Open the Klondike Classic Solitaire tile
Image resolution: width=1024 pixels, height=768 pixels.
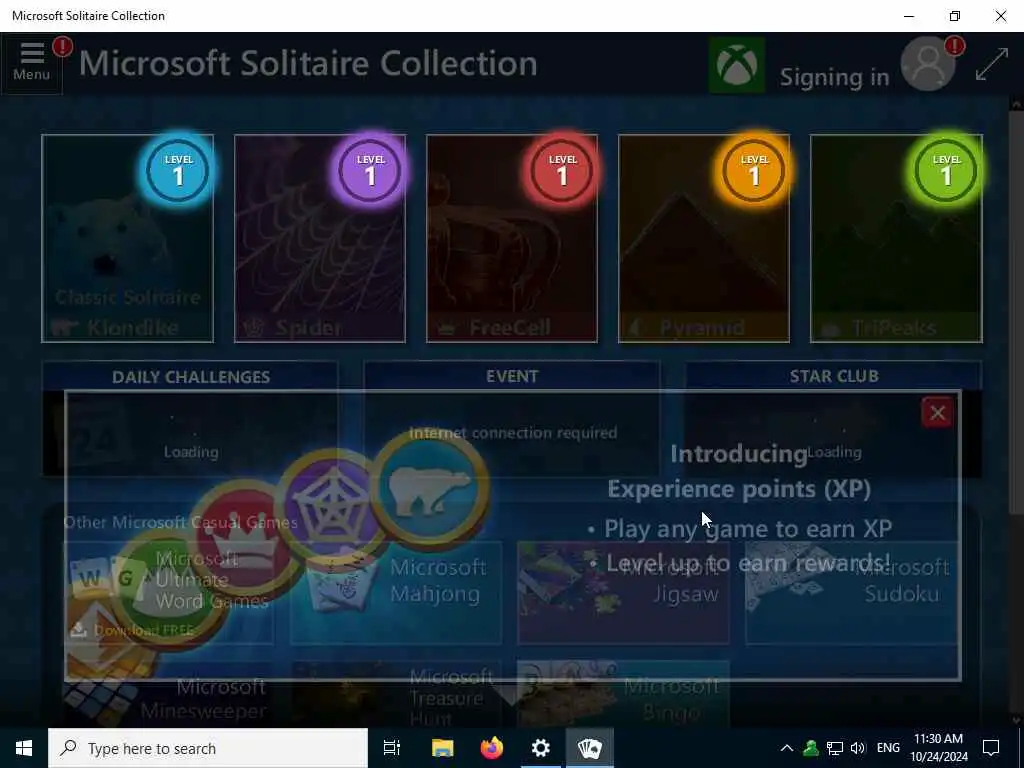click(x=127, y=238)
